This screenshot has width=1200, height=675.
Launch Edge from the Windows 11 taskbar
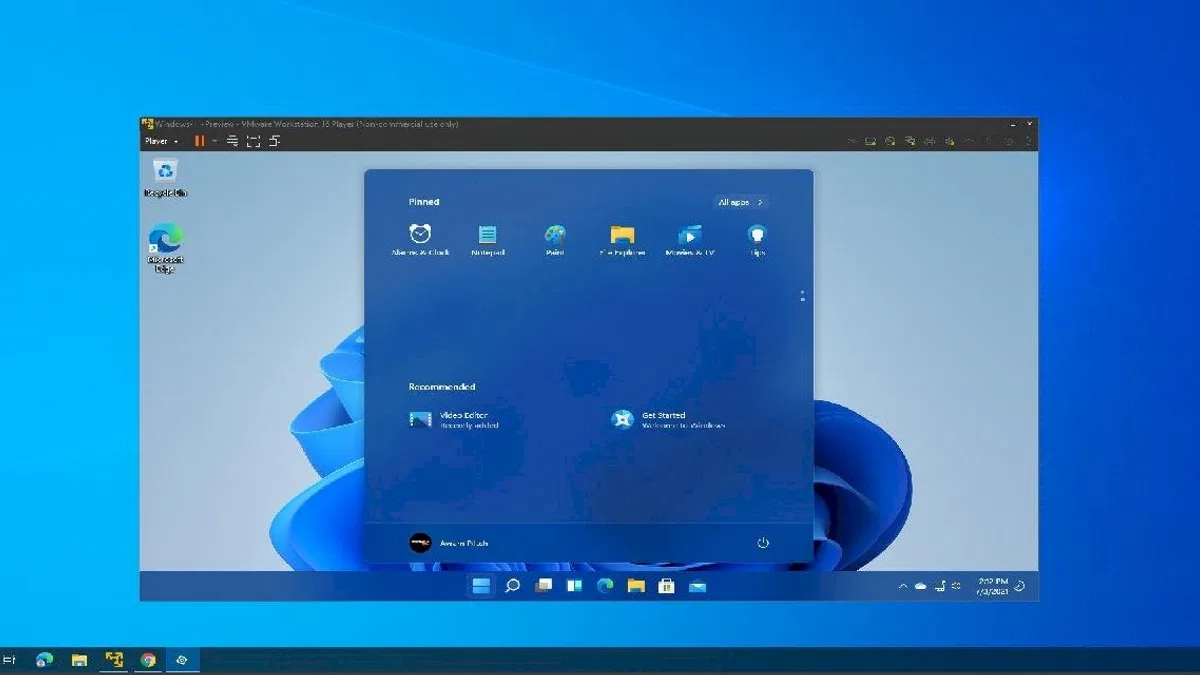[605, 586]
